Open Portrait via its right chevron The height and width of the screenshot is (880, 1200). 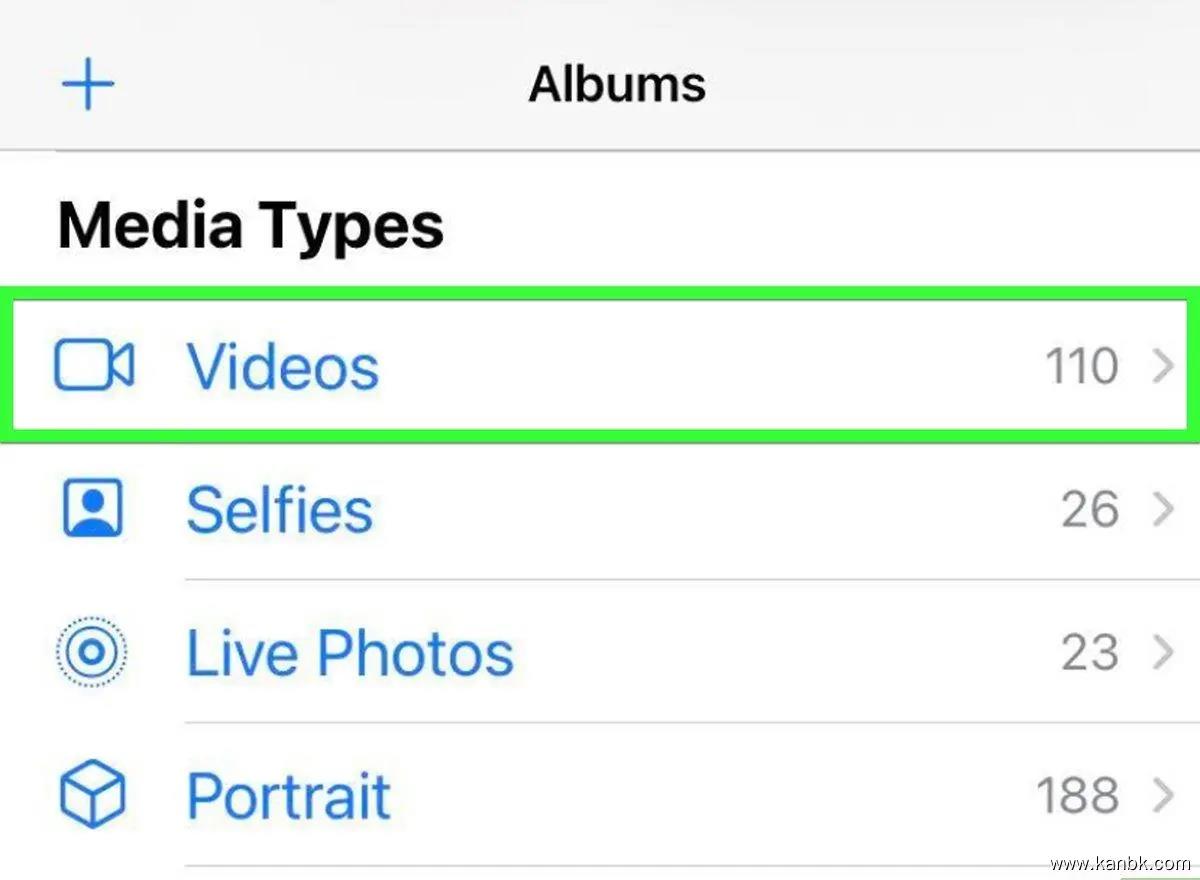pos(1162,796)
